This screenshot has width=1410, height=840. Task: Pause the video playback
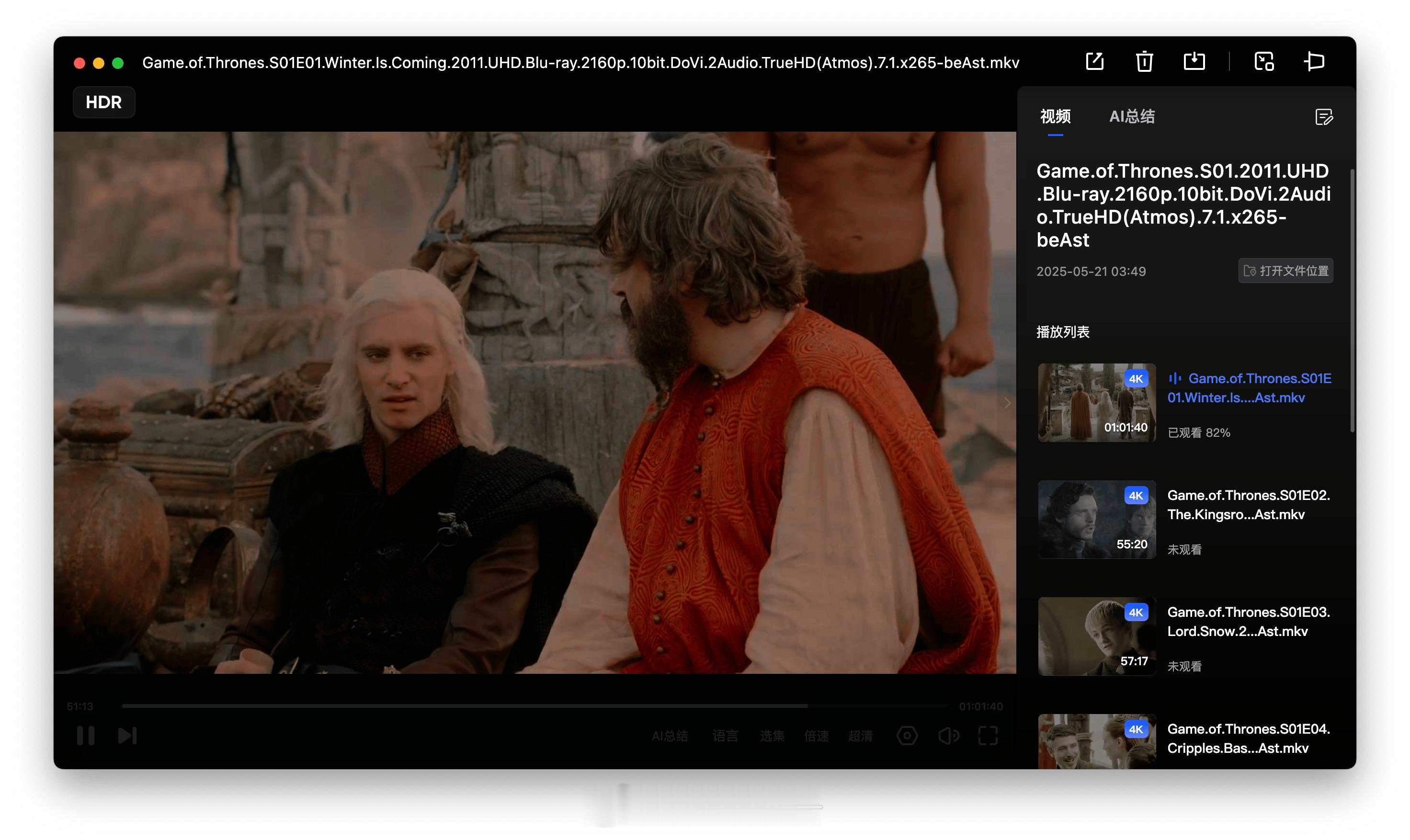pos(85,735)
